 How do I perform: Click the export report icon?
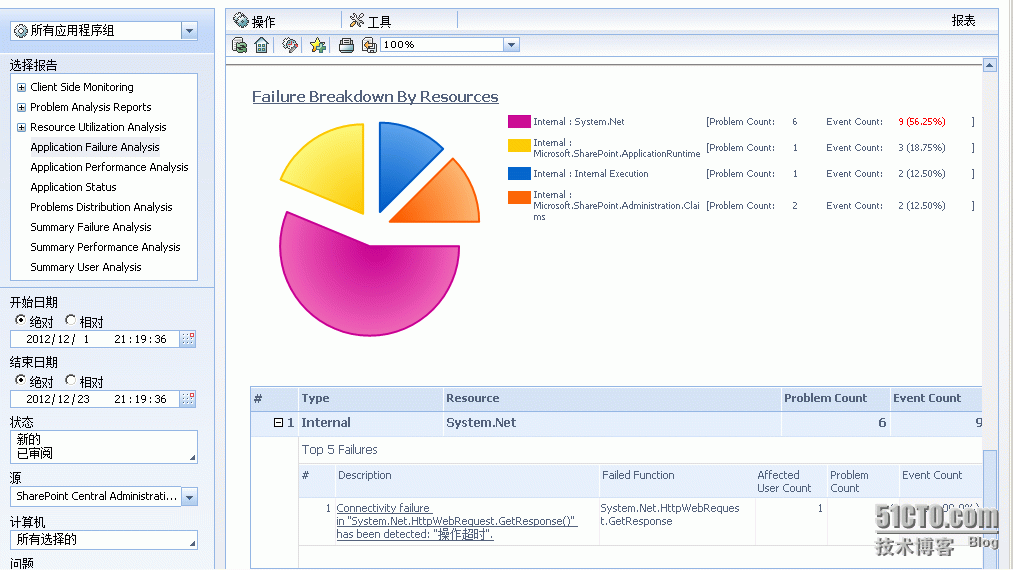point(369,45)
